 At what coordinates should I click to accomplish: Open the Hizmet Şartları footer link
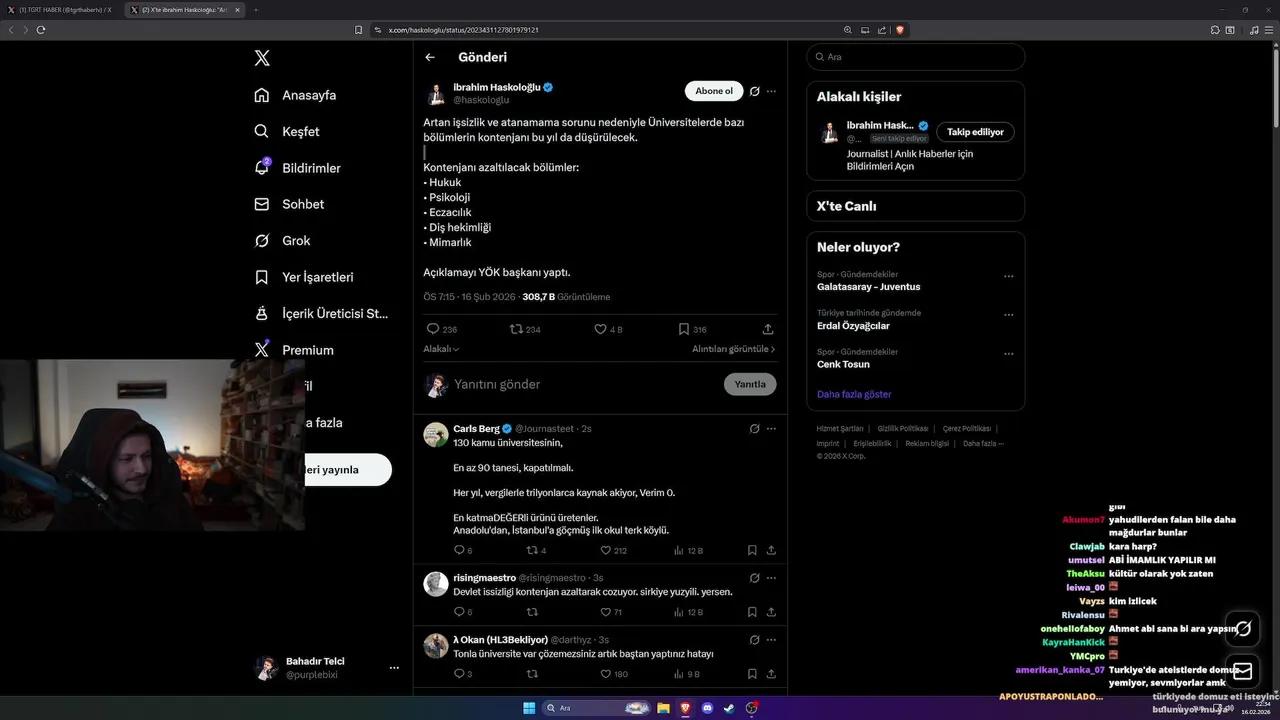pos(840,428)
